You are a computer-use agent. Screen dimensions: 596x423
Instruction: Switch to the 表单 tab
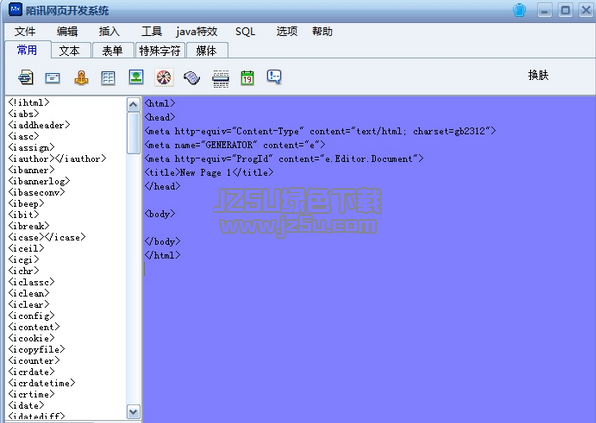[x=113, y=51]
